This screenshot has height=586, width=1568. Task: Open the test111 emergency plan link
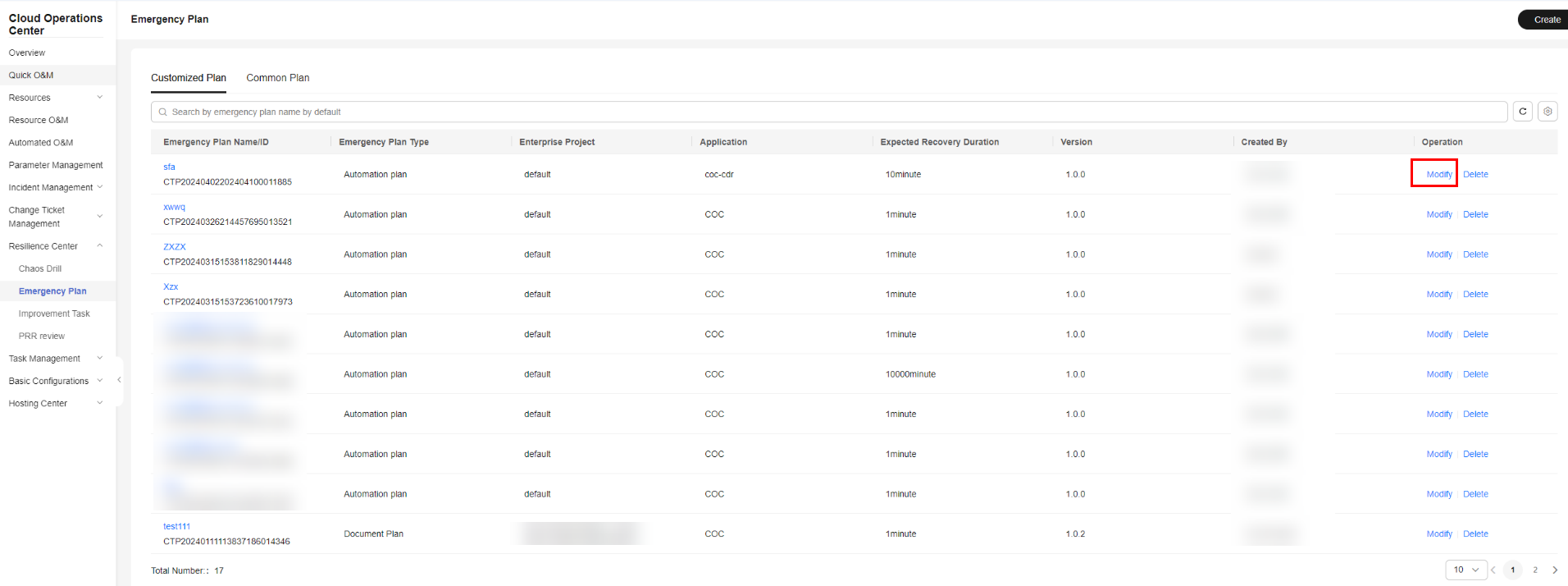point(176,527)
